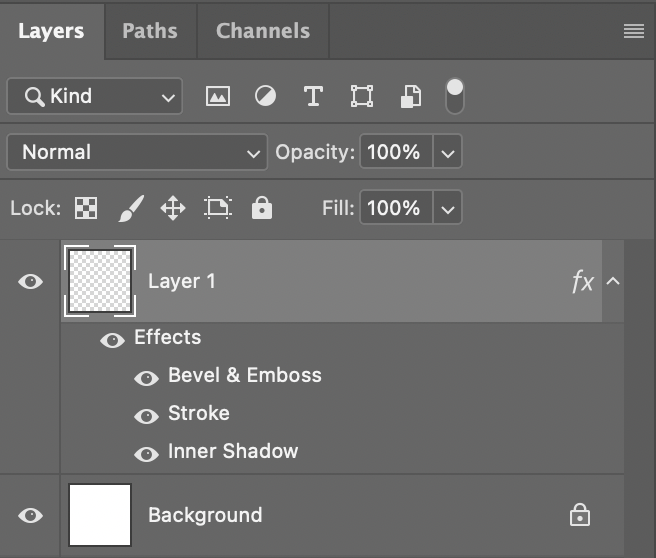Viewport: 656px width, 558px height.
Task: Lock transparent pixels icon
Action: tap(86, 208)
